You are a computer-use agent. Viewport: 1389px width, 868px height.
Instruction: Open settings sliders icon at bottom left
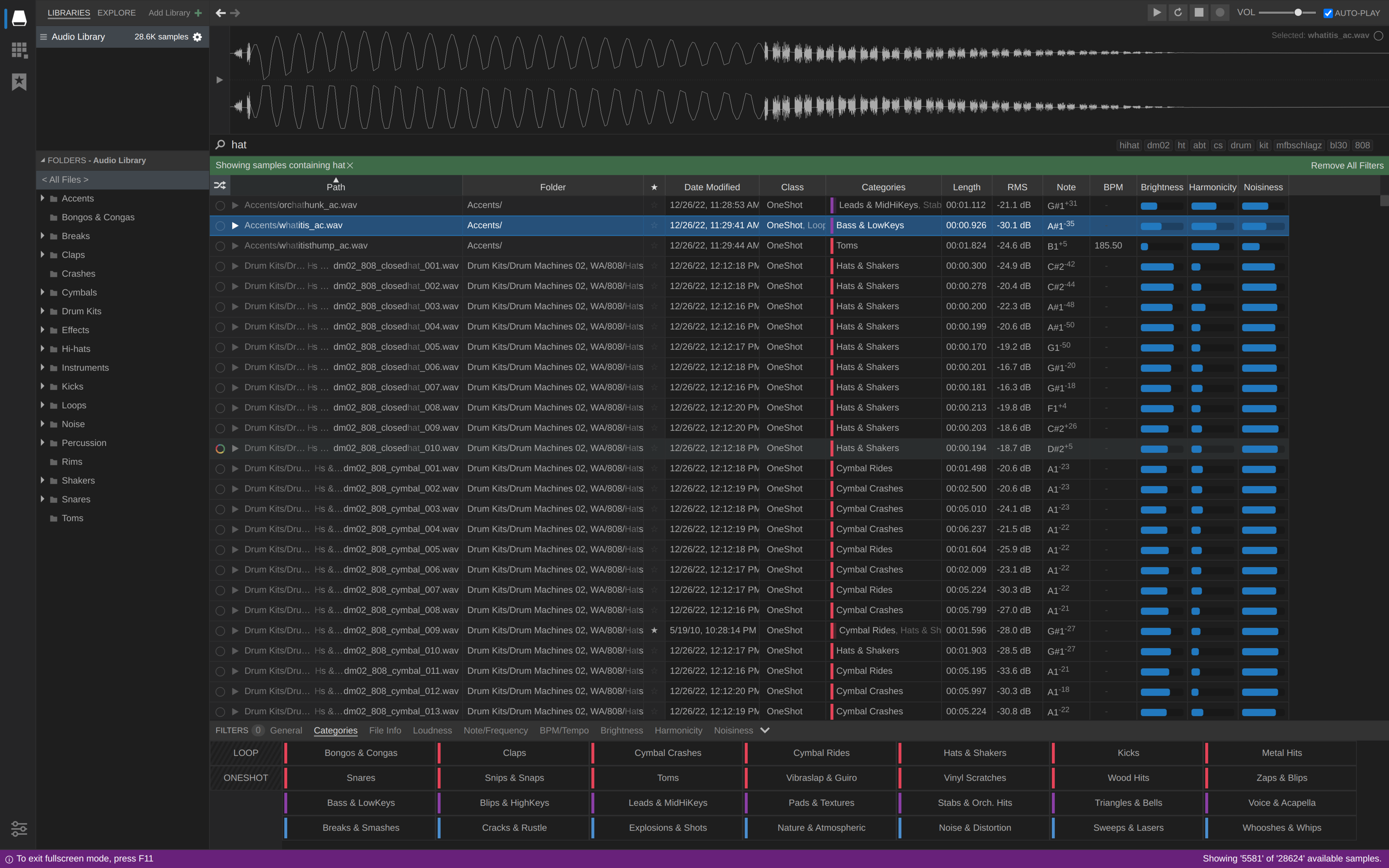click(19, 828)
